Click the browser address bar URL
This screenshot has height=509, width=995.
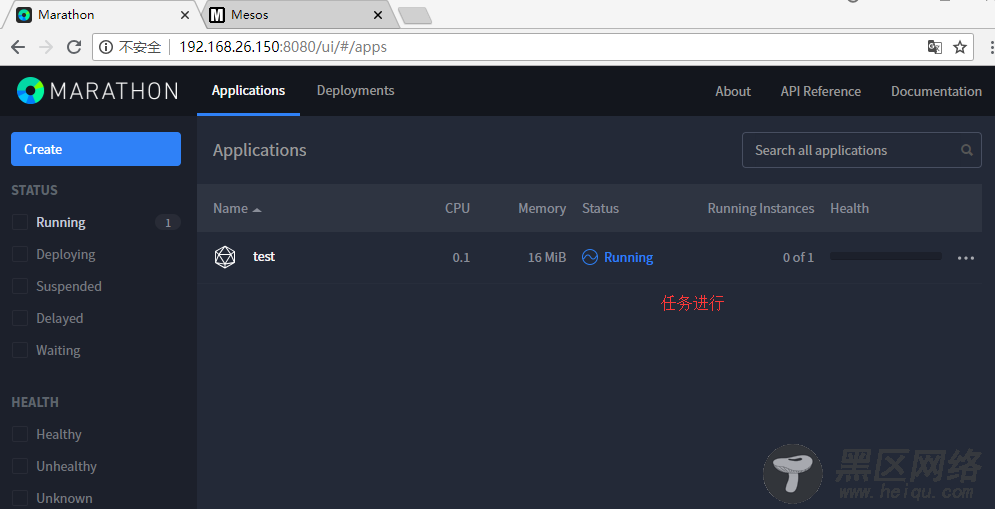click(x=283, y=47)
